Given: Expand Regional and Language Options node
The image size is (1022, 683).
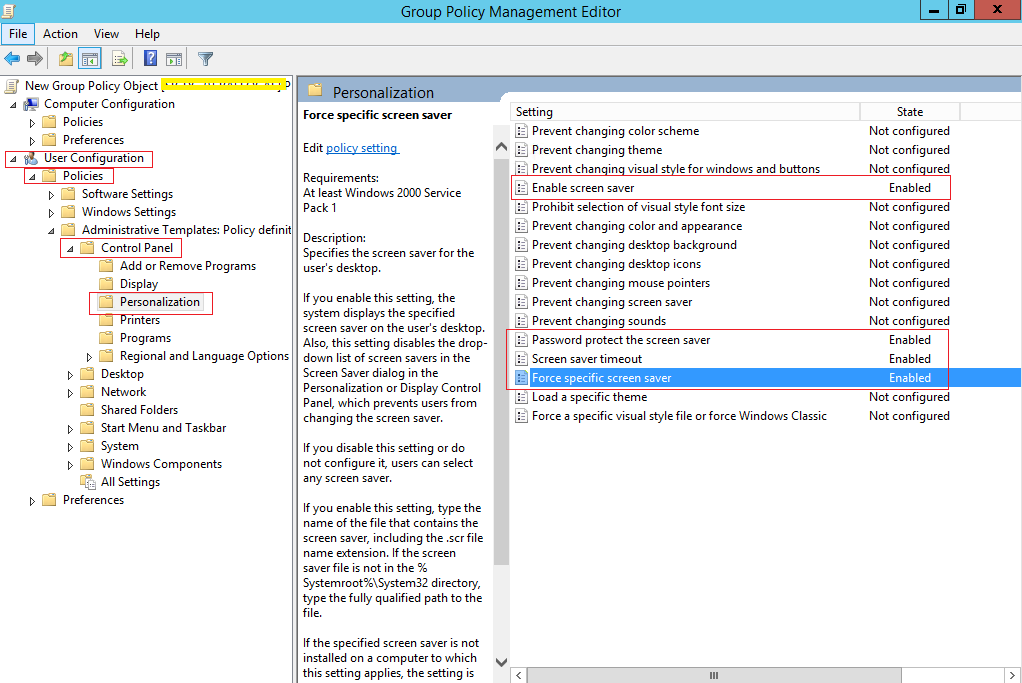Looking at the screenshot, I should click(x=89, y=357).
